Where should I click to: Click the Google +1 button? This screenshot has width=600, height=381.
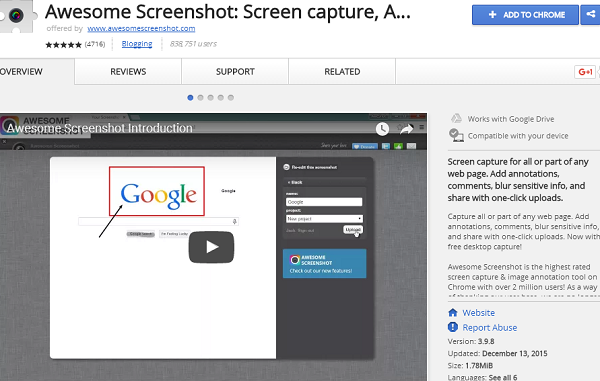pos(585,72)
